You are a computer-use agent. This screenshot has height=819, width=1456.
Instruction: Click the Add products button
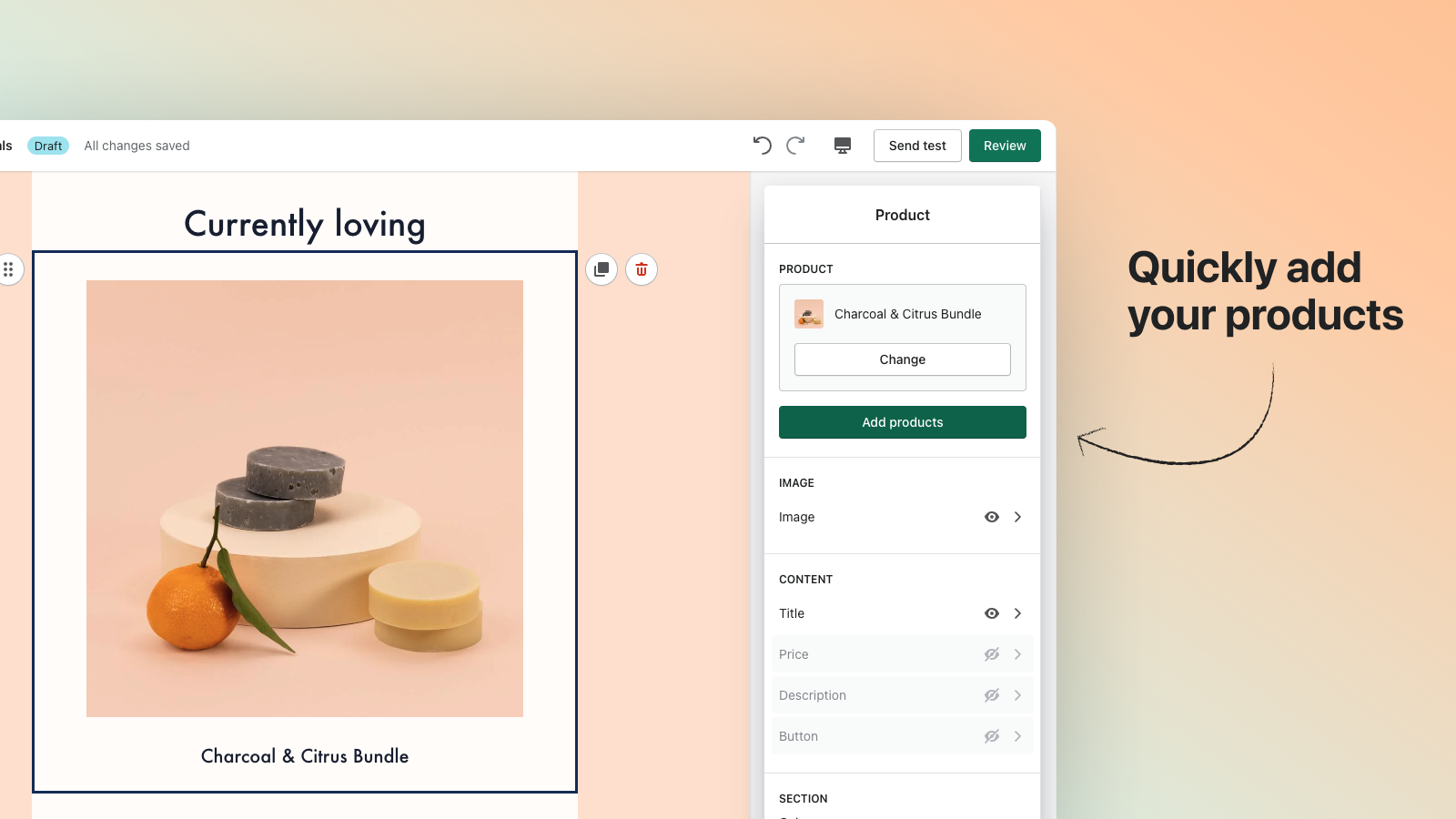point(903,422)
